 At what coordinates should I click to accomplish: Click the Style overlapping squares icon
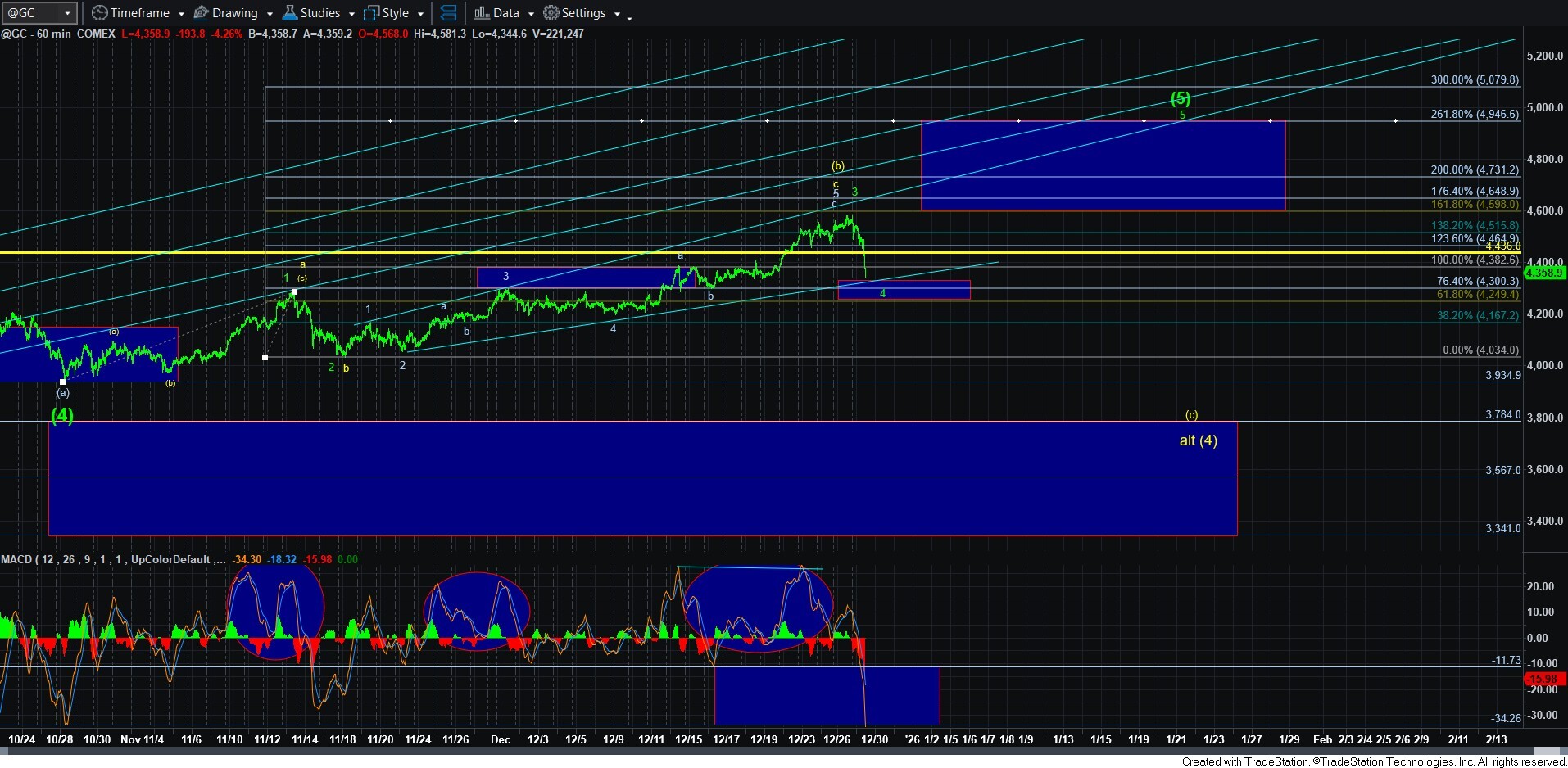click(x=371, y=13)
